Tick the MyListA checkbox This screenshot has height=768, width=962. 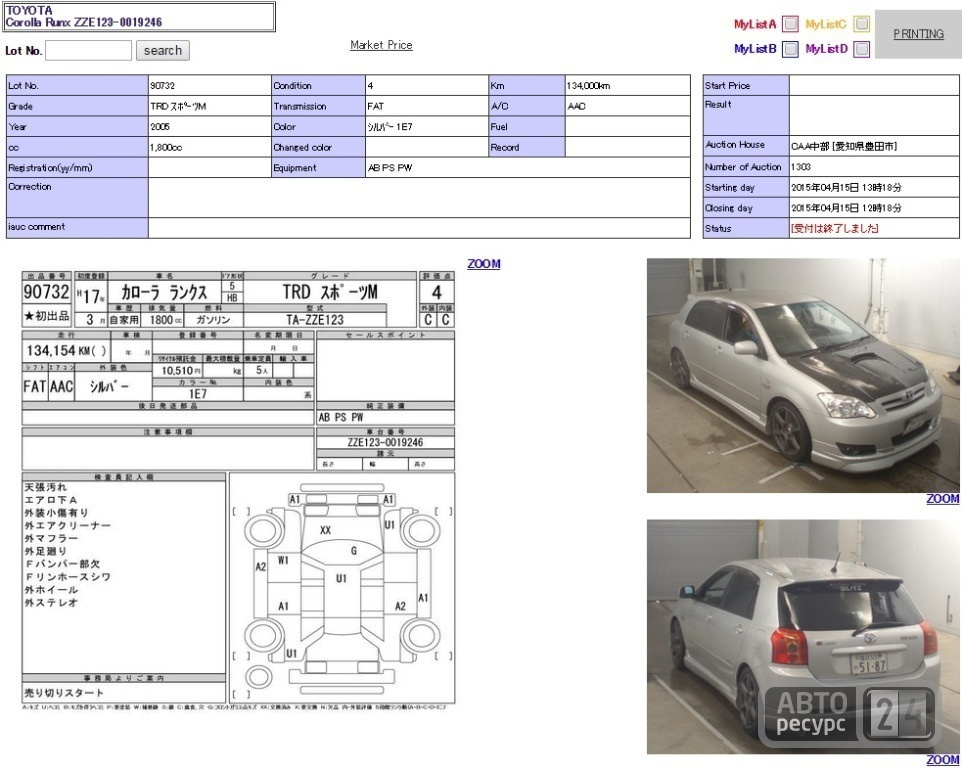790,24
